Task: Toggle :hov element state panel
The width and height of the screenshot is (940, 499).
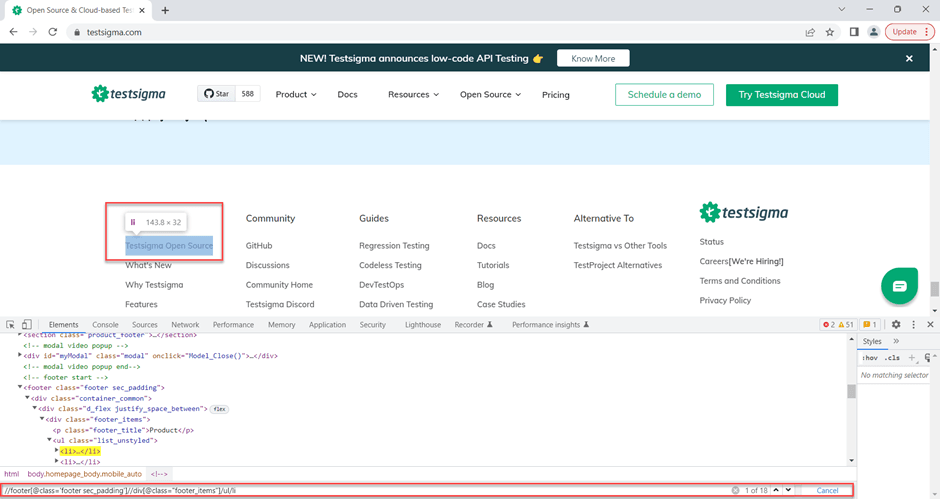Action: 869,357
